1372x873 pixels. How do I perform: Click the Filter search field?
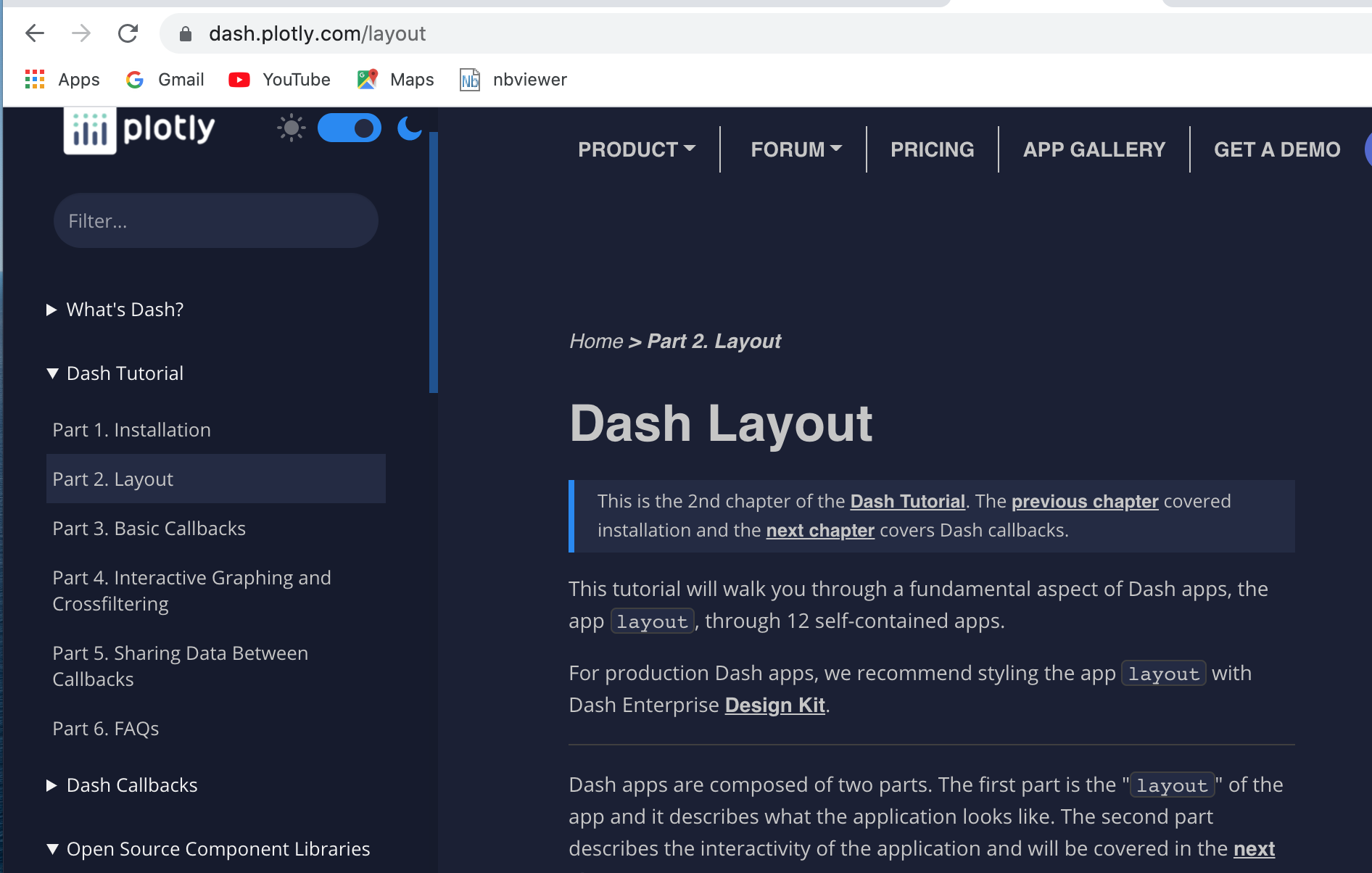(216, 220)
